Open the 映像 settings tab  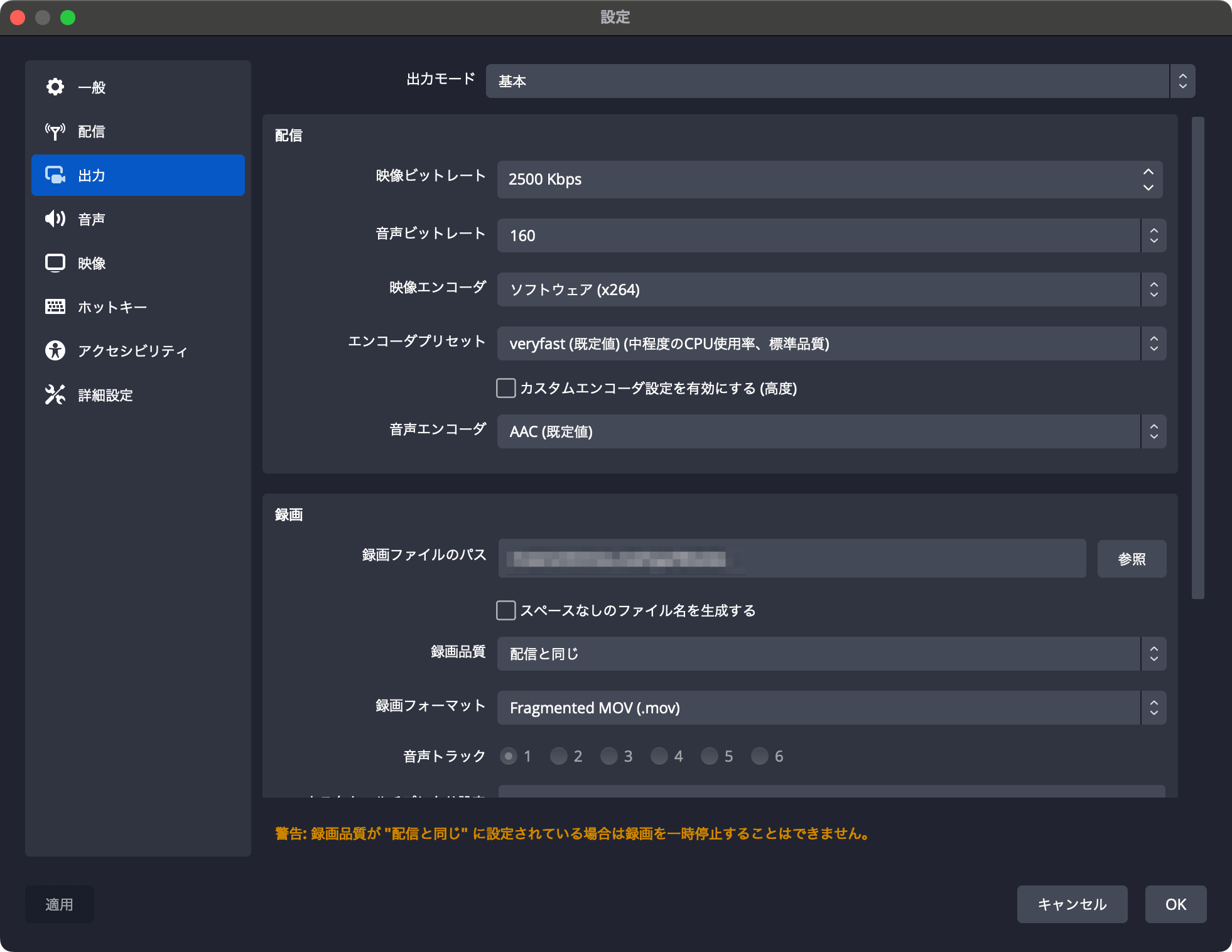click(x=138, y=263)
